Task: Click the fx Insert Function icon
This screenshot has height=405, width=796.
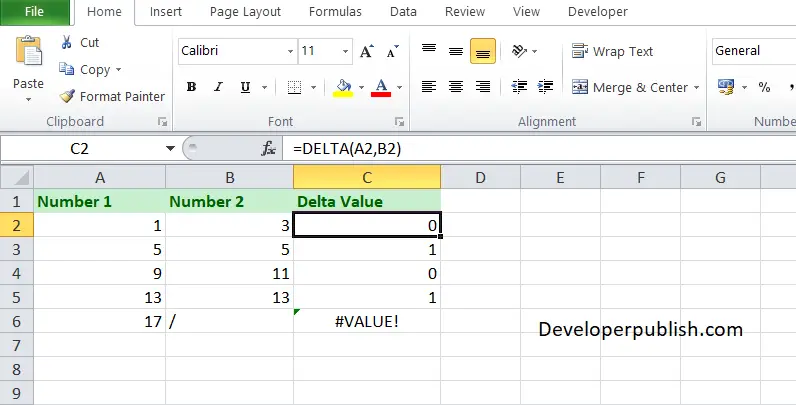Action: click(x=269, y=149)
